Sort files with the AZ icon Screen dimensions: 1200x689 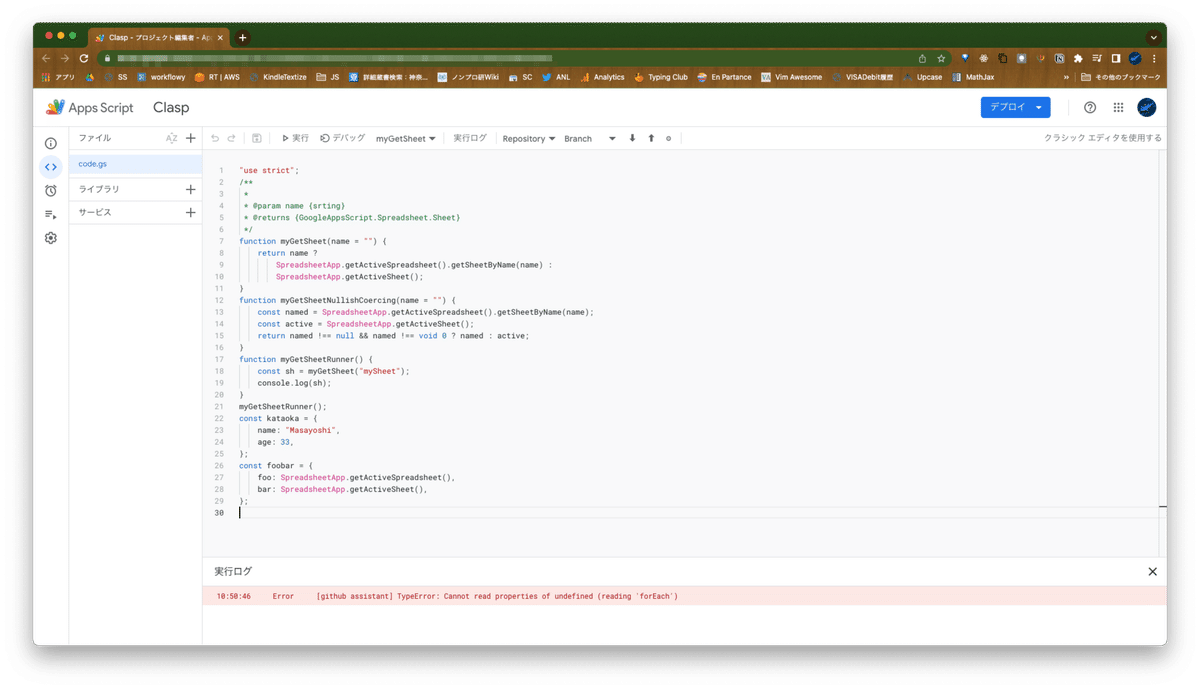[x=171, y=138]
